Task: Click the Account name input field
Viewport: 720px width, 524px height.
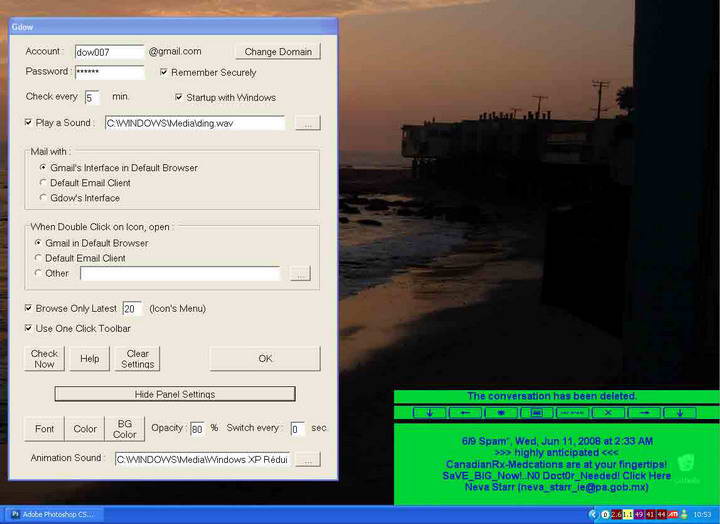Action: coord(109,51)
